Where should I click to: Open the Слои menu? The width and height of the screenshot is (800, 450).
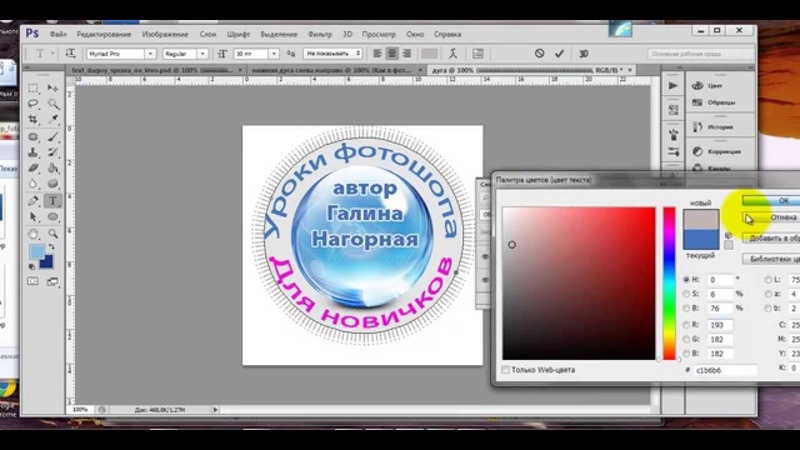point(208,34)
